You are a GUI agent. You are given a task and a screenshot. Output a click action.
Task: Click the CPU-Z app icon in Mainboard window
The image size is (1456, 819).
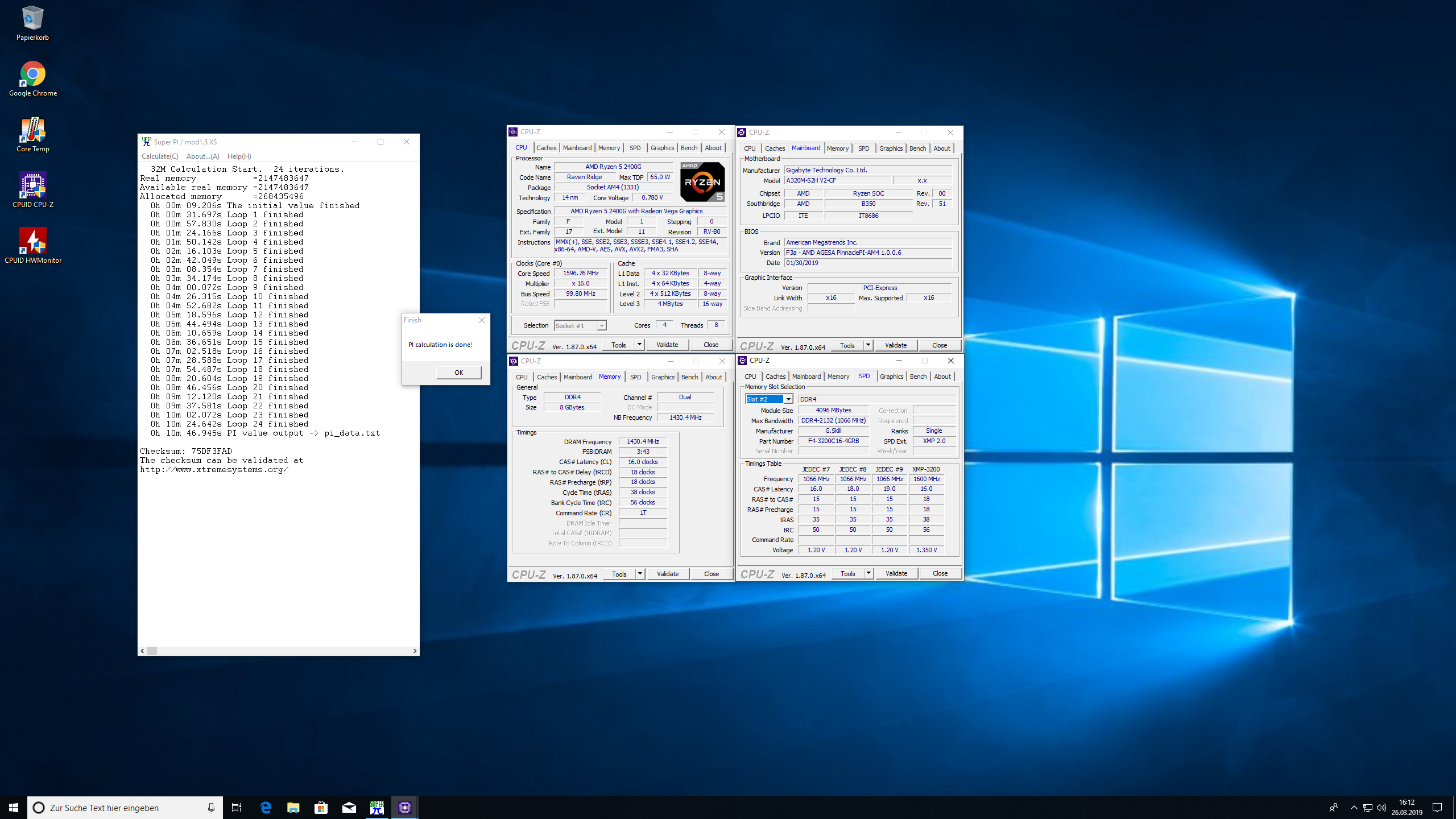pyautogui.click(x=742, y=133)
